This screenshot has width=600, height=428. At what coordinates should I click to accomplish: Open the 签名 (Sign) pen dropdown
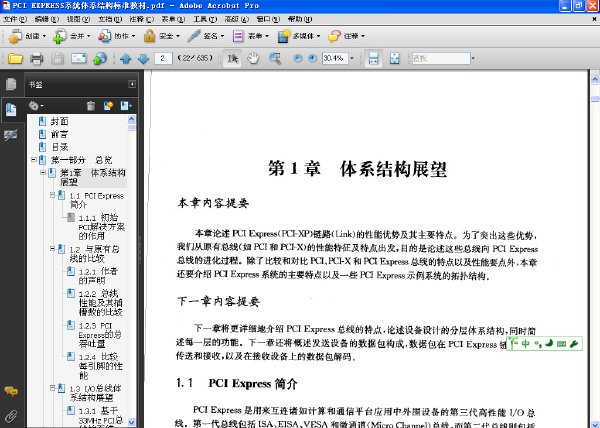coord(206,36)
